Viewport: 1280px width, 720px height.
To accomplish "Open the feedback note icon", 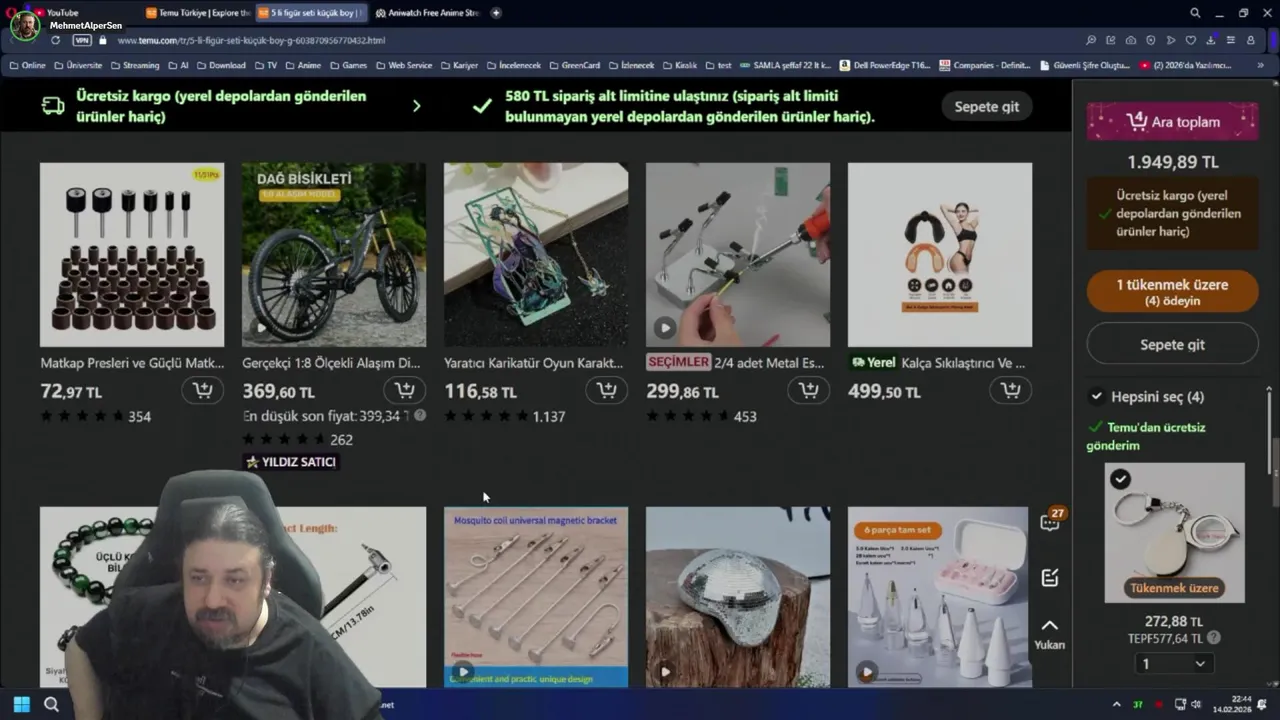I will (x=1050, y=578).
